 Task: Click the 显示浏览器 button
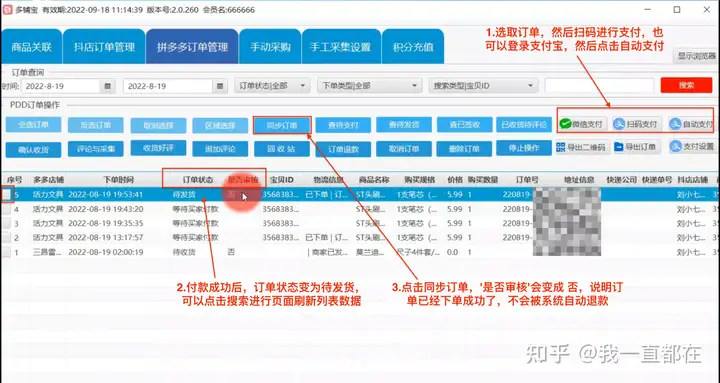[x=696, y=56]
